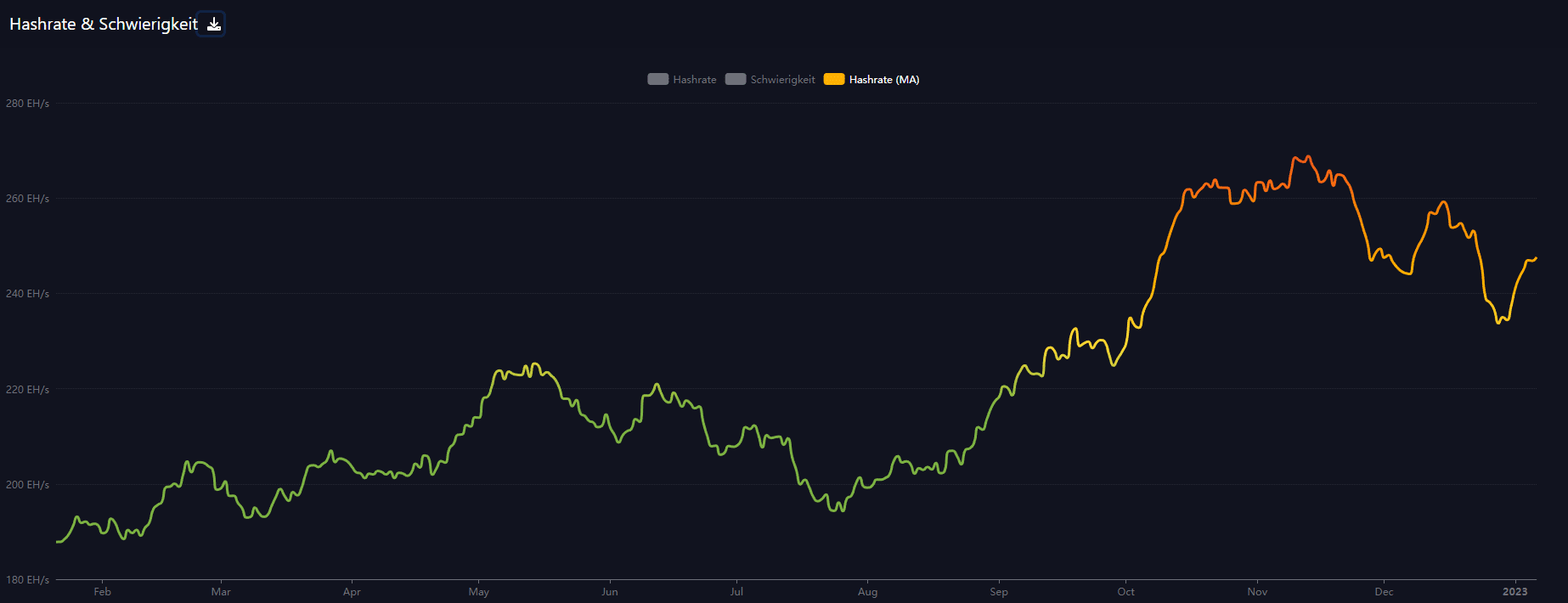Viewport: 1568px width, 603px height.
Task: Click the 240 EH/s y-axis label
Action: 27,294
